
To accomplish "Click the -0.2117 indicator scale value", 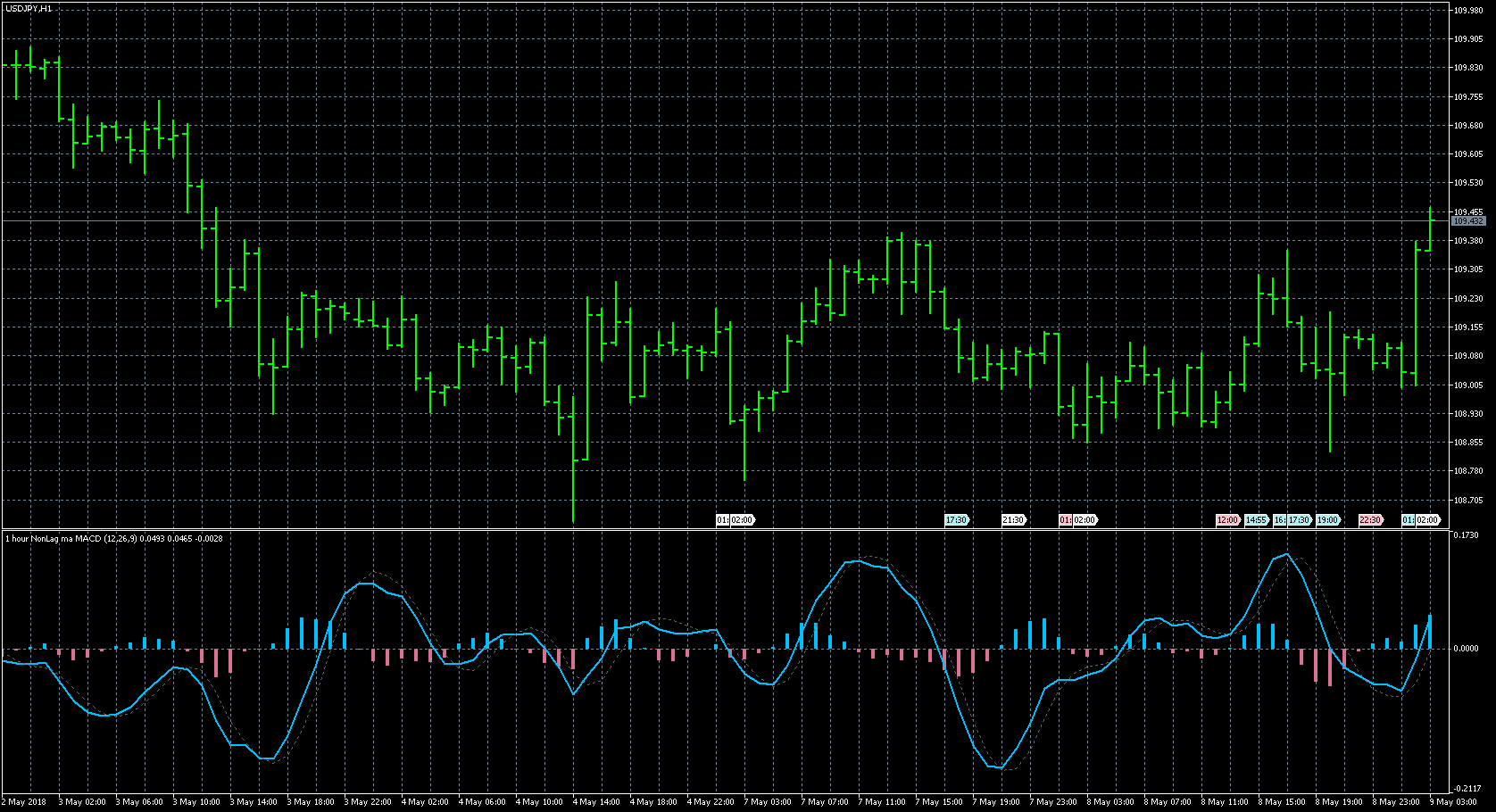I will coord(1466,788).
